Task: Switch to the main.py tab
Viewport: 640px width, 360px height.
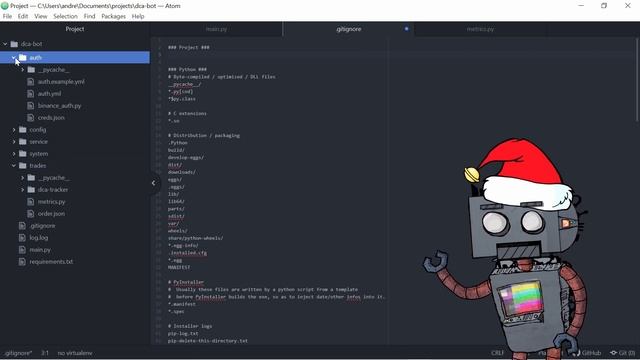Action: (x=216, y=29)
